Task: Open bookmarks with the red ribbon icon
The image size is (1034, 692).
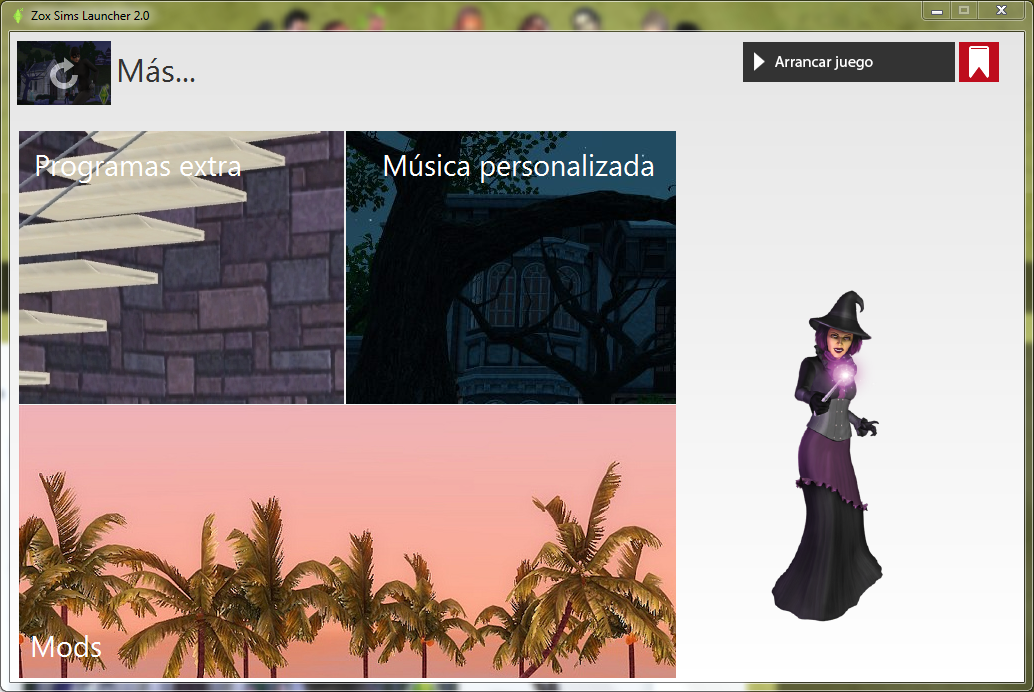Action: [x=978, y=61]
